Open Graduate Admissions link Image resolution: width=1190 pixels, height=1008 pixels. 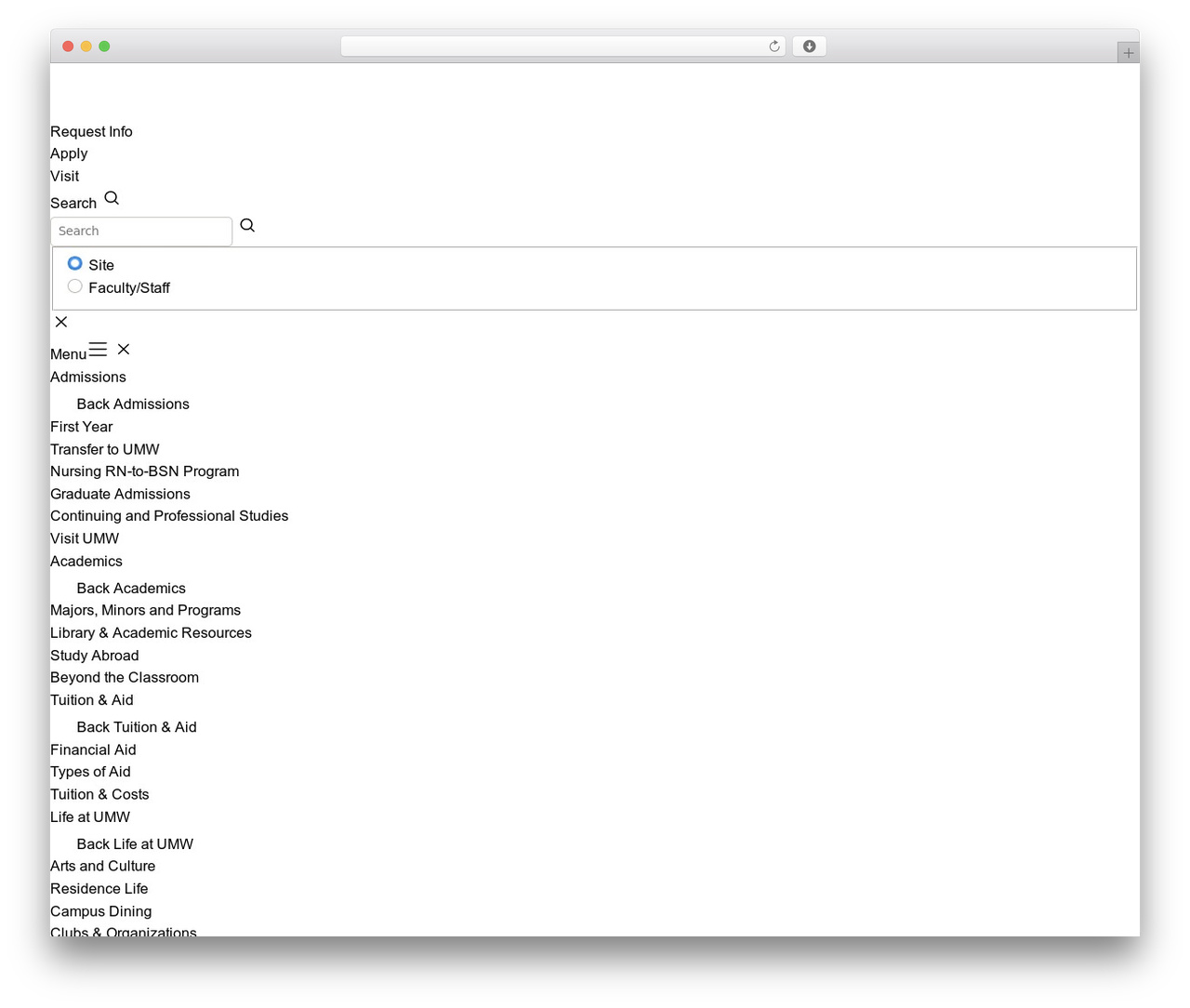120,494
